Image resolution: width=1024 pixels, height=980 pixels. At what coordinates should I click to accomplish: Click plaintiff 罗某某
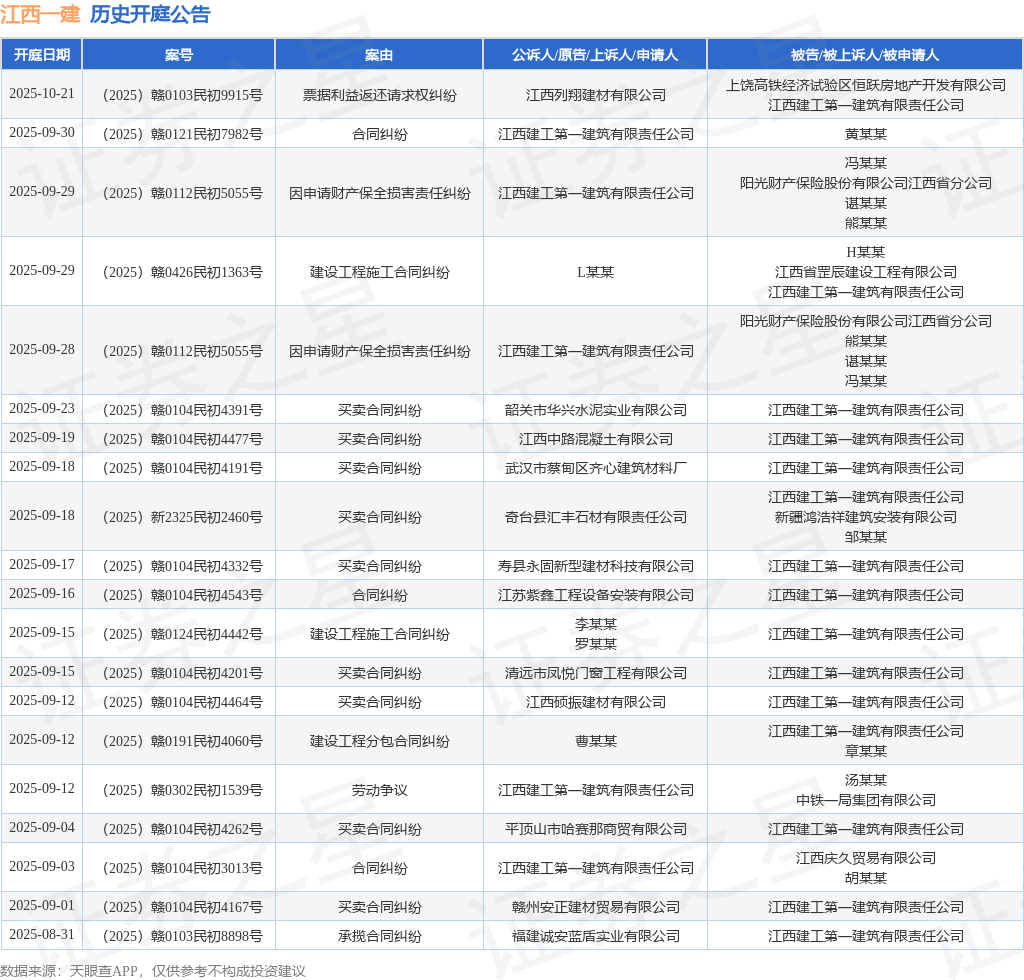(596, 644)
